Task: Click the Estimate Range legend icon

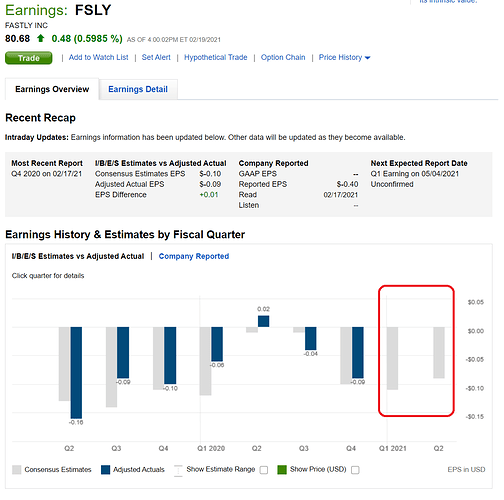Action: pos(178,470)
